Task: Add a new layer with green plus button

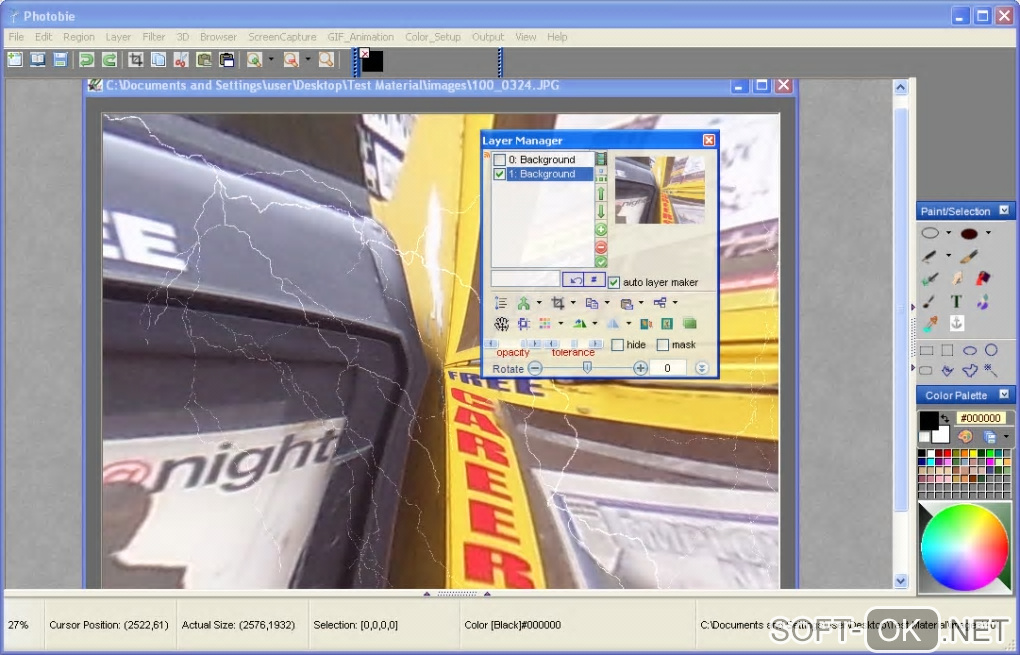Action: coord(601,230)
